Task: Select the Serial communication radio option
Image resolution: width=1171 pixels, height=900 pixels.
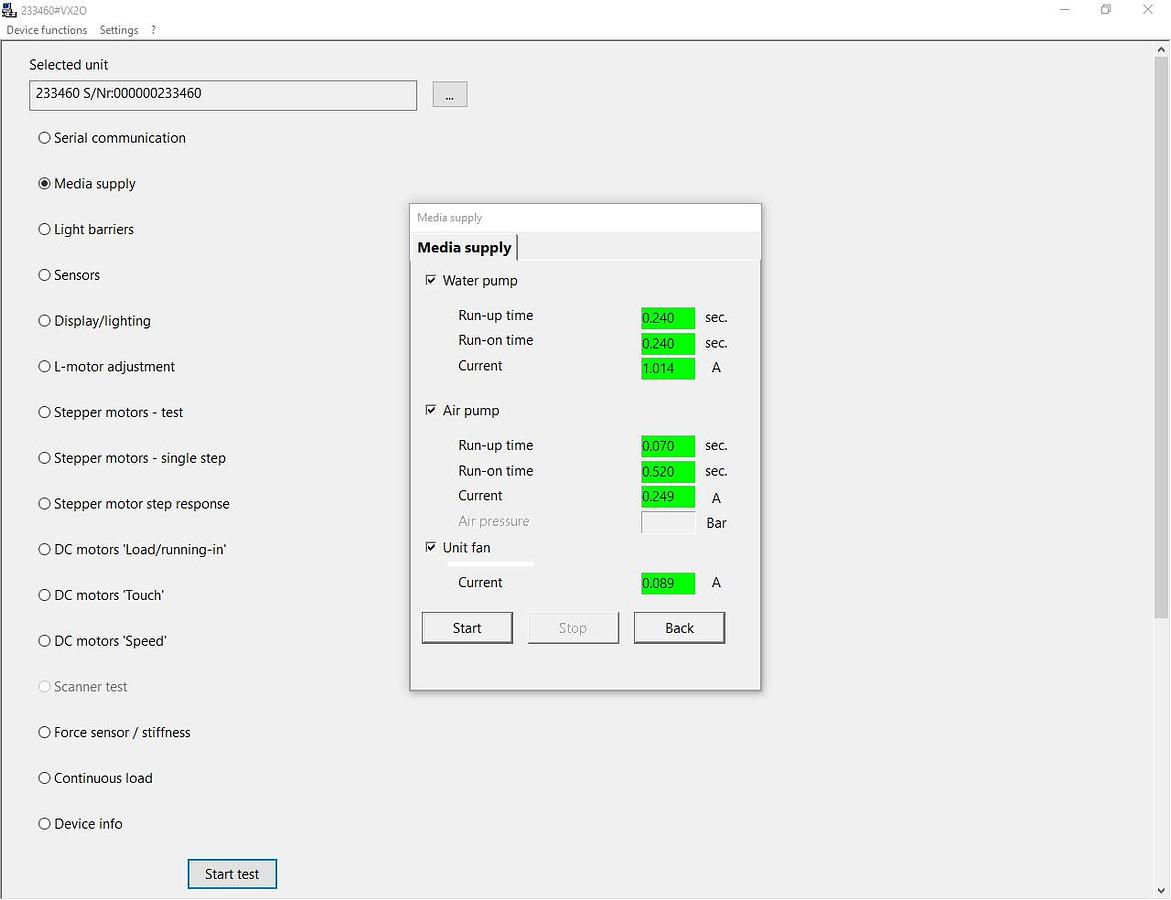Action: [x=44, y=138]
